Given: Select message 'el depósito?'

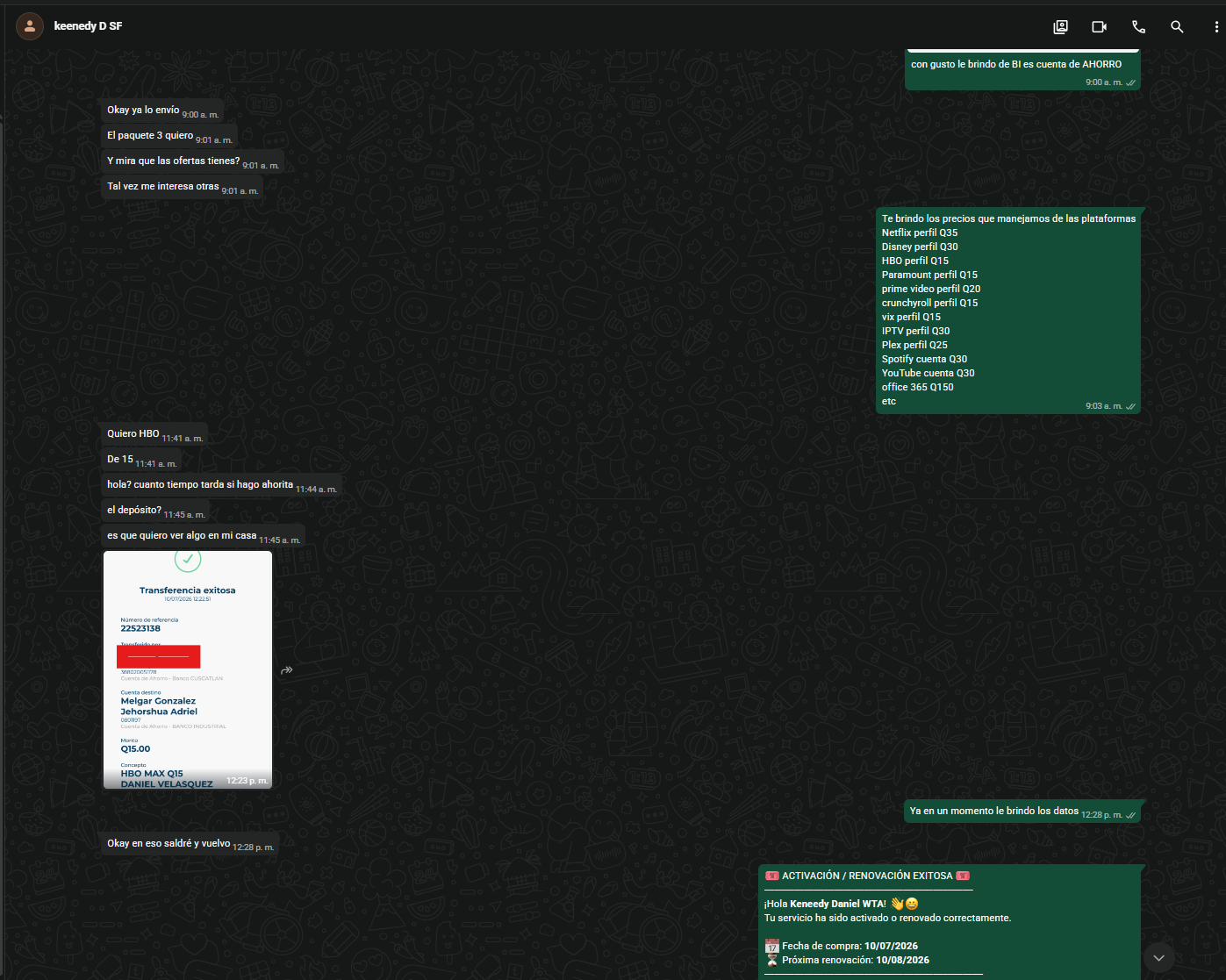Looking at the screenshot, I should [x=155, y=511].
